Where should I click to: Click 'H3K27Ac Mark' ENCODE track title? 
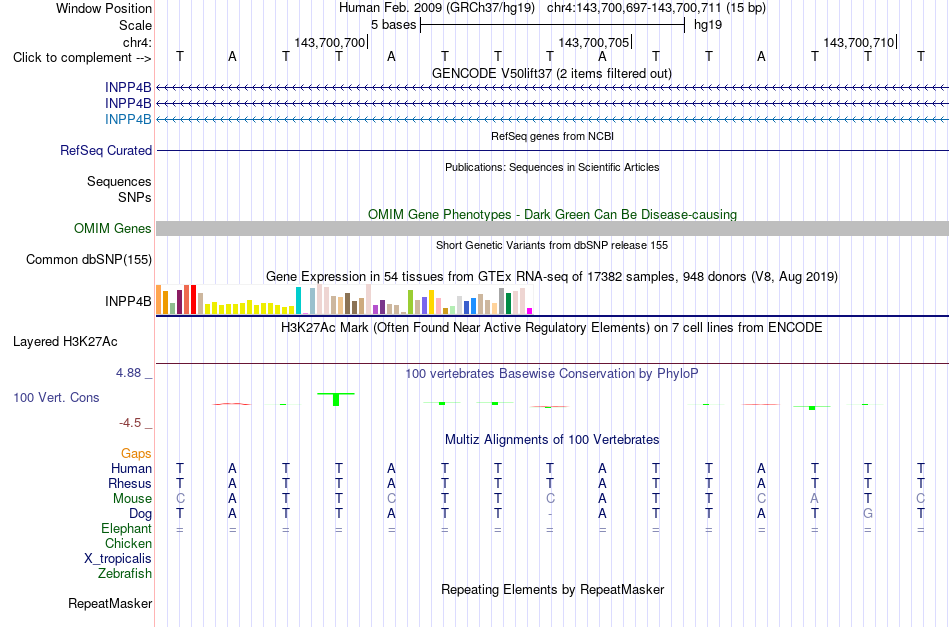(x=552, y=328)
